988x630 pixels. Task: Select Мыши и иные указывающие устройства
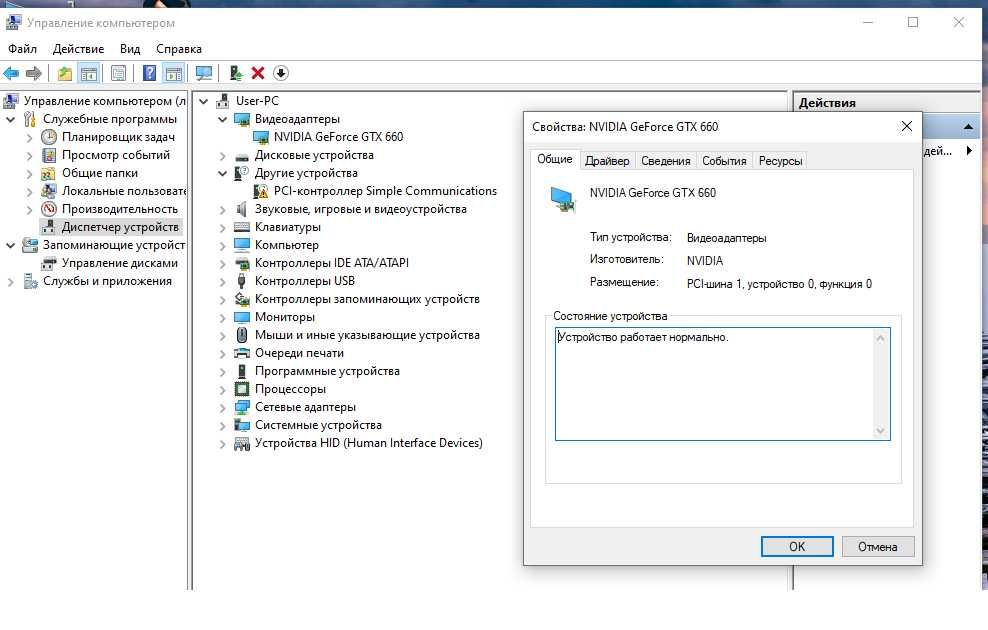367,335
